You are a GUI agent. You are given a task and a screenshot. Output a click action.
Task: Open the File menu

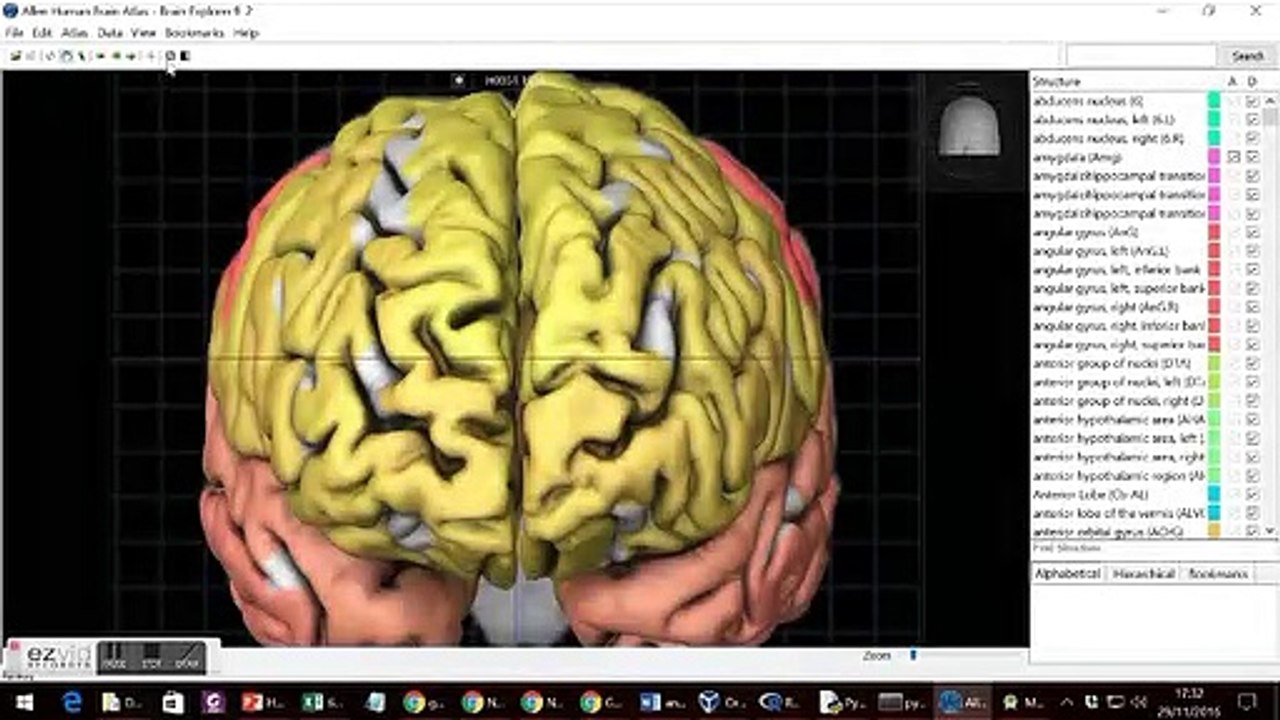click(14, 33)
